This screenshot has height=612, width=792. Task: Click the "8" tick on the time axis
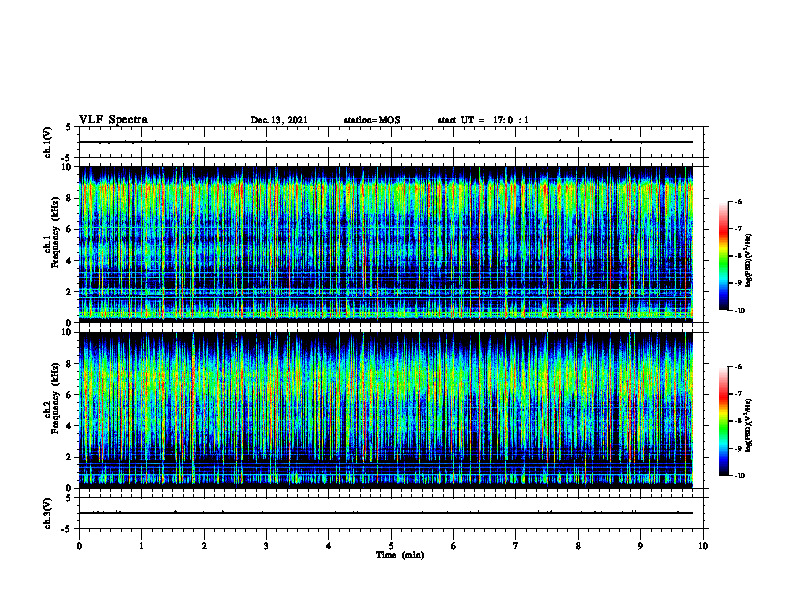pos(578,546)
